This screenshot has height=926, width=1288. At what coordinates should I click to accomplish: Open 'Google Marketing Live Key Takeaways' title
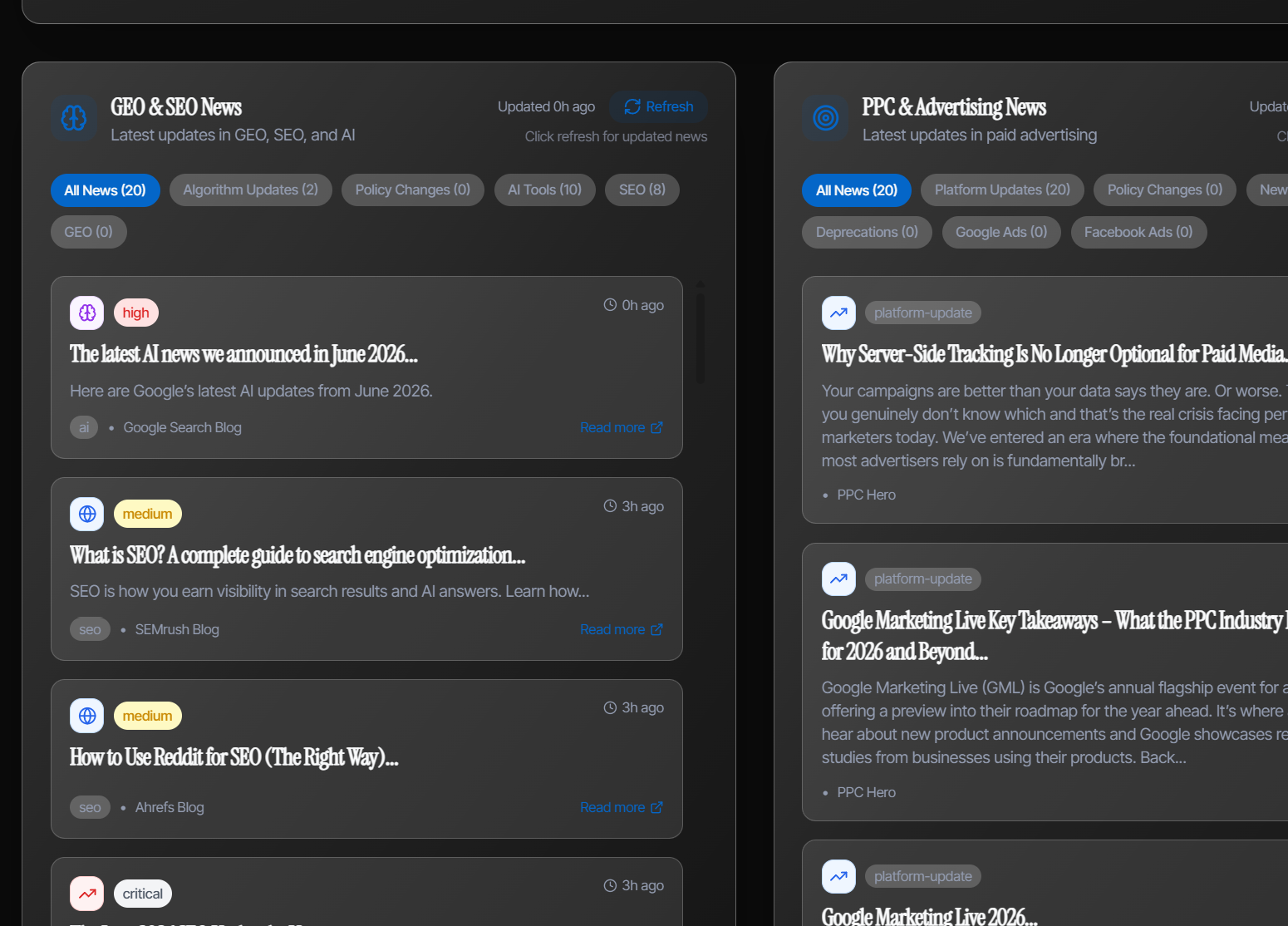(1054, 636)
